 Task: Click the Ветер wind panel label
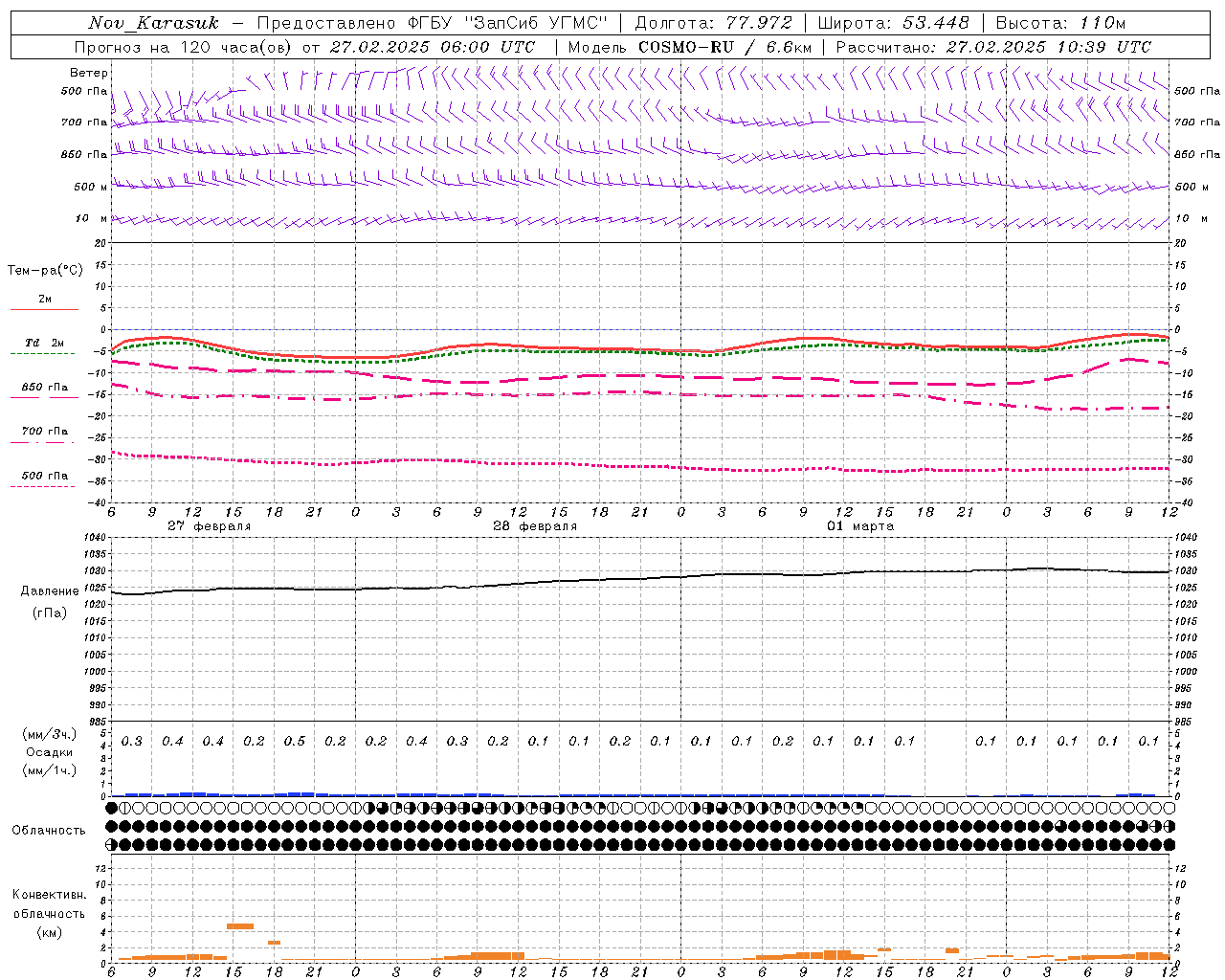[x=89, y=73]
